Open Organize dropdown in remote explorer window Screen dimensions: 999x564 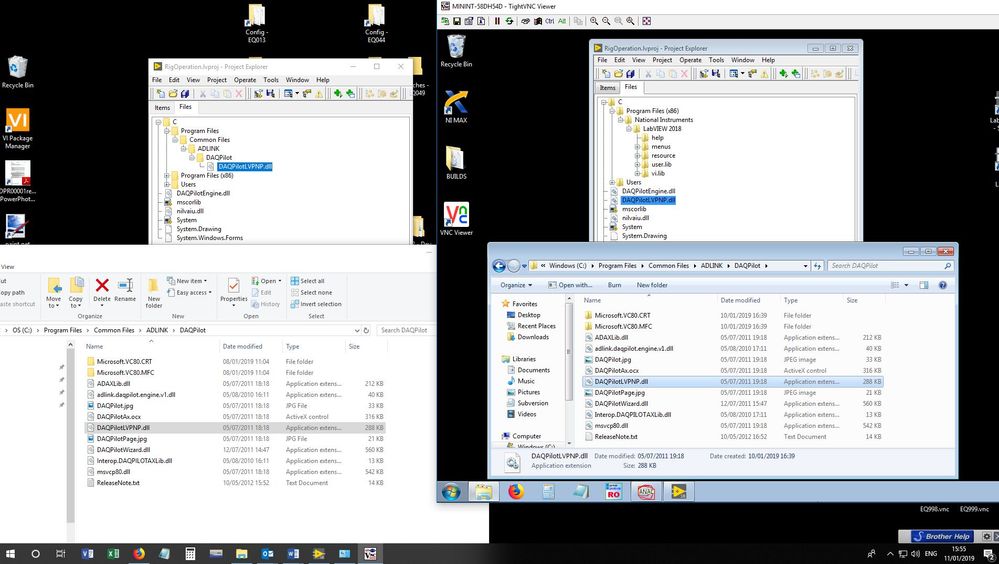coord(516,285)
